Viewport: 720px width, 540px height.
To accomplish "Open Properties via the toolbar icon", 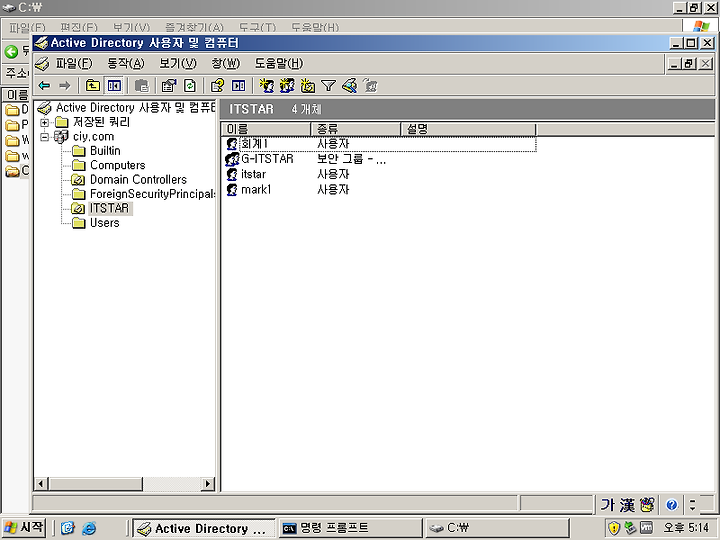I will pyautogui.click(x=169, y=86).
